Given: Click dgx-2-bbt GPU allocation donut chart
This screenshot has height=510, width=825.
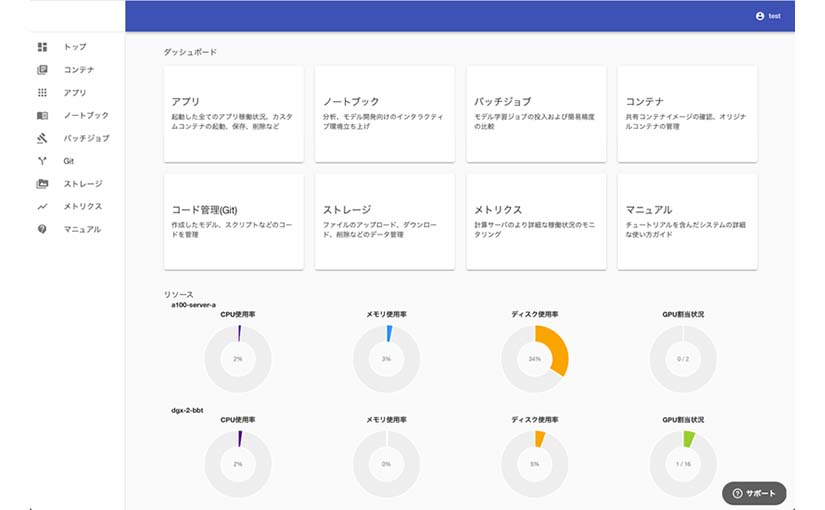Looking at the screenshot, I should (683, 464).
